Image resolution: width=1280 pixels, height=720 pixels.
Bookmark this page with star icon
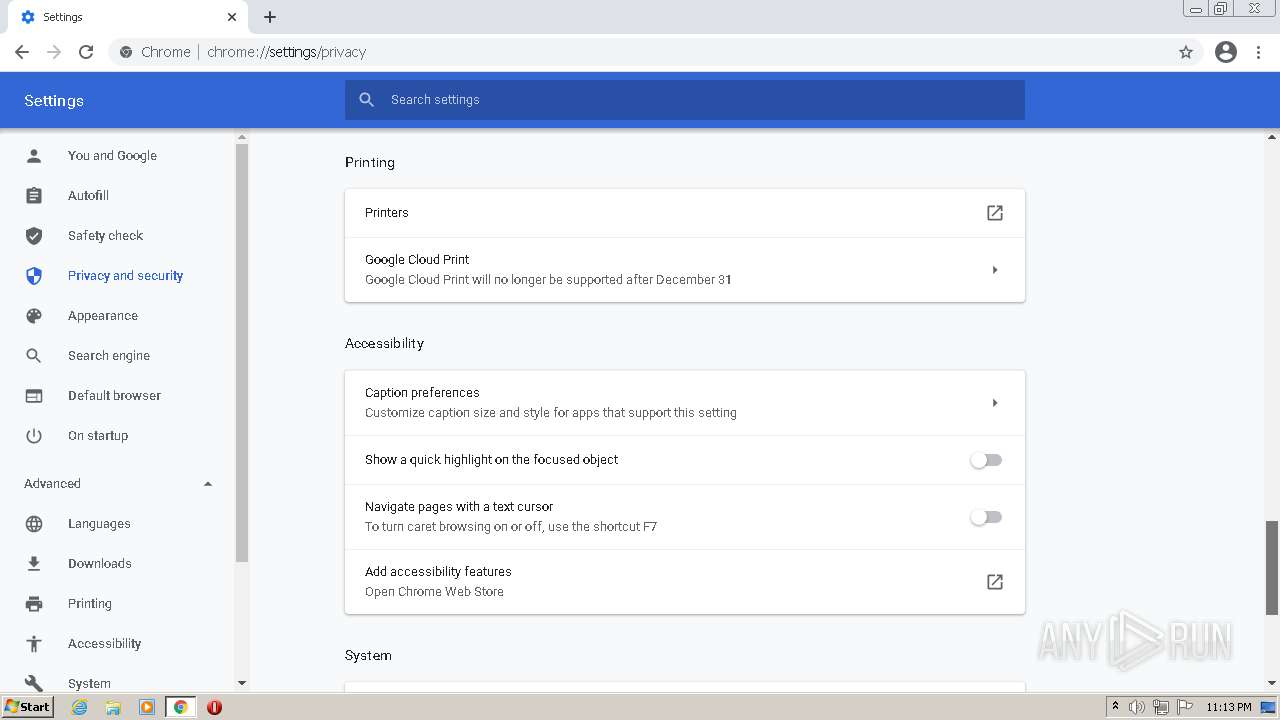(x=1186, y=52)
